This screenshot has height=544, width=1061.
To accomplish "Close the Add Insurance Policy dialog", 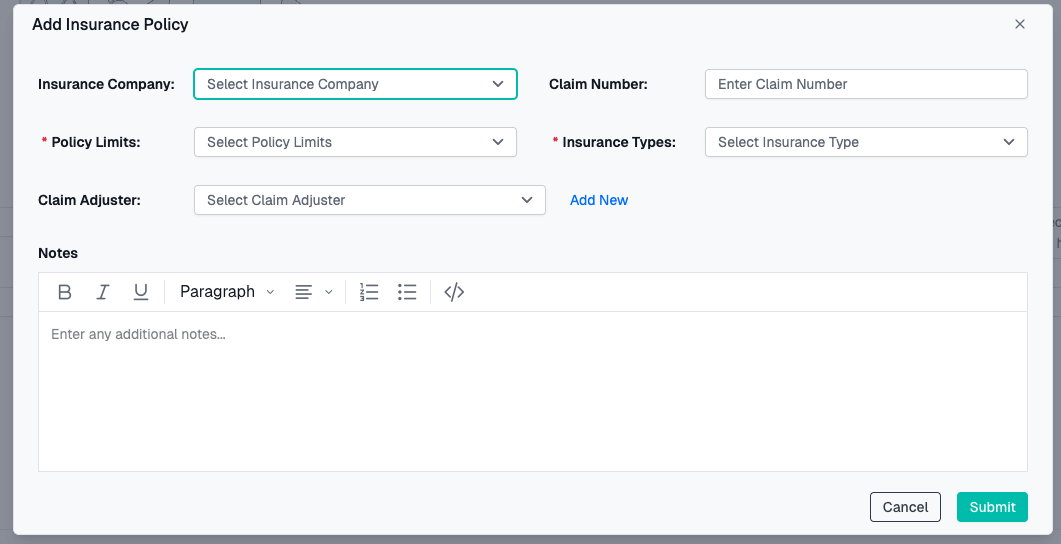I will 1020,24.
